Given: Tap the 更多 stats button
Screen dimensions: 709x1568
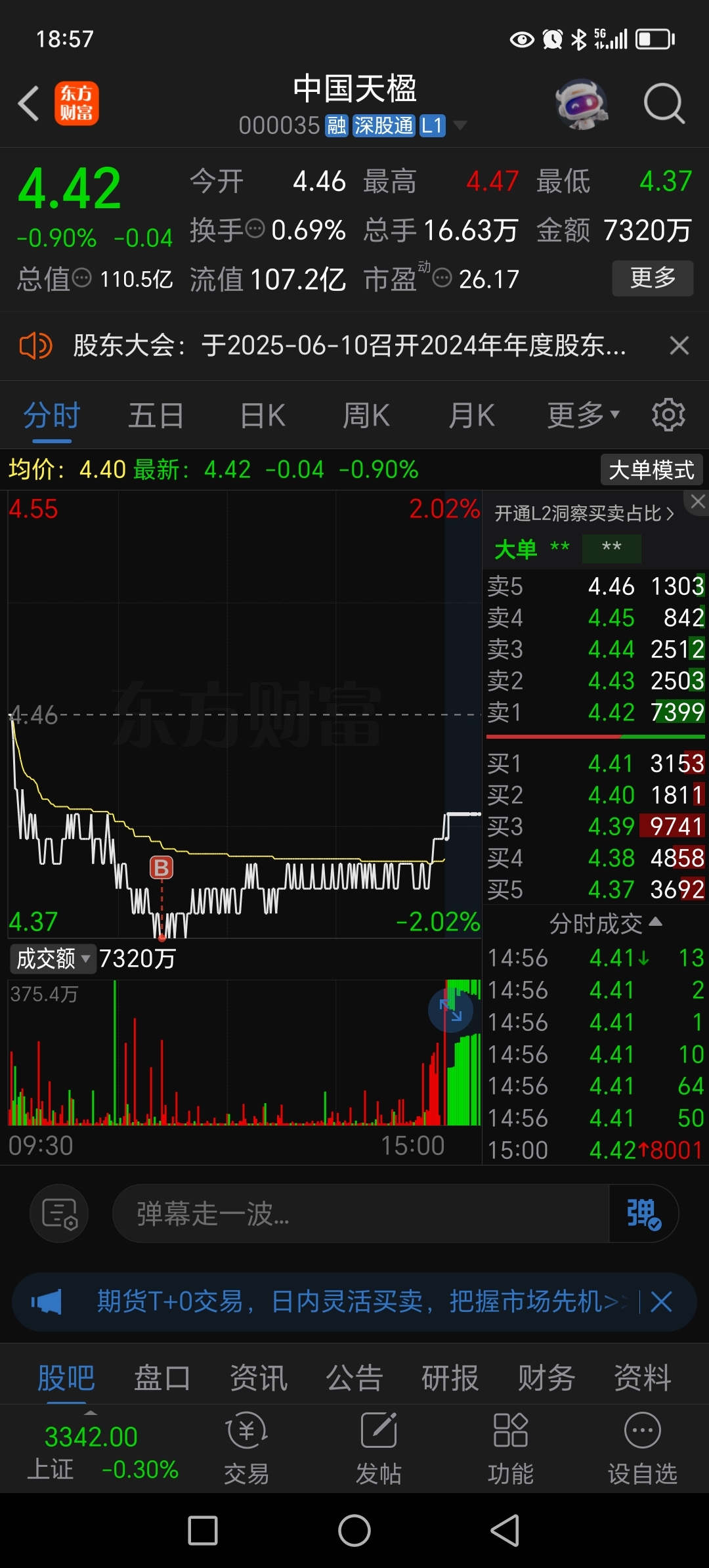Looking at the screenshot, I should 653,278.
